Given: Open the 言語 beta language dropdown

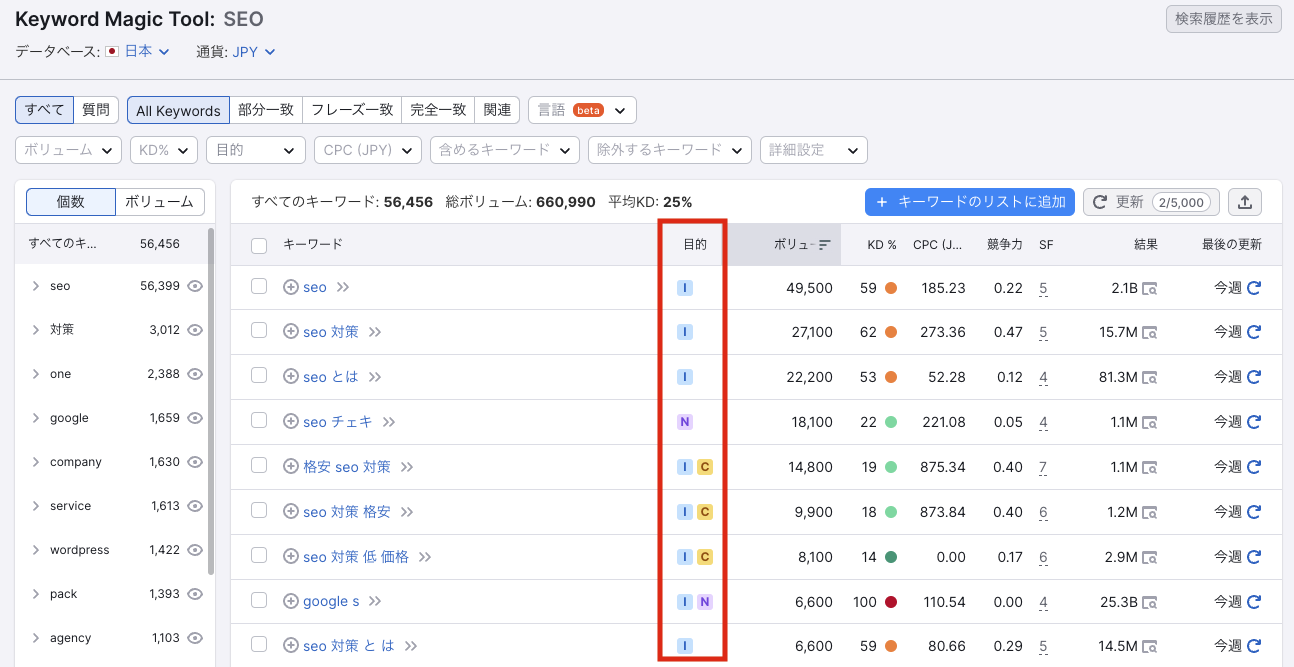Looking at the screenshot, I should point(584,109).
